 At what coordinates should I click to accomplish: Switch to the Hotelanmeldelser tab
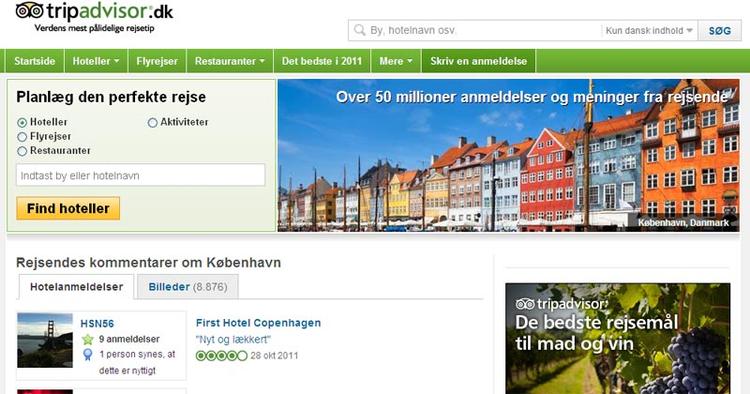coord(77,287)
